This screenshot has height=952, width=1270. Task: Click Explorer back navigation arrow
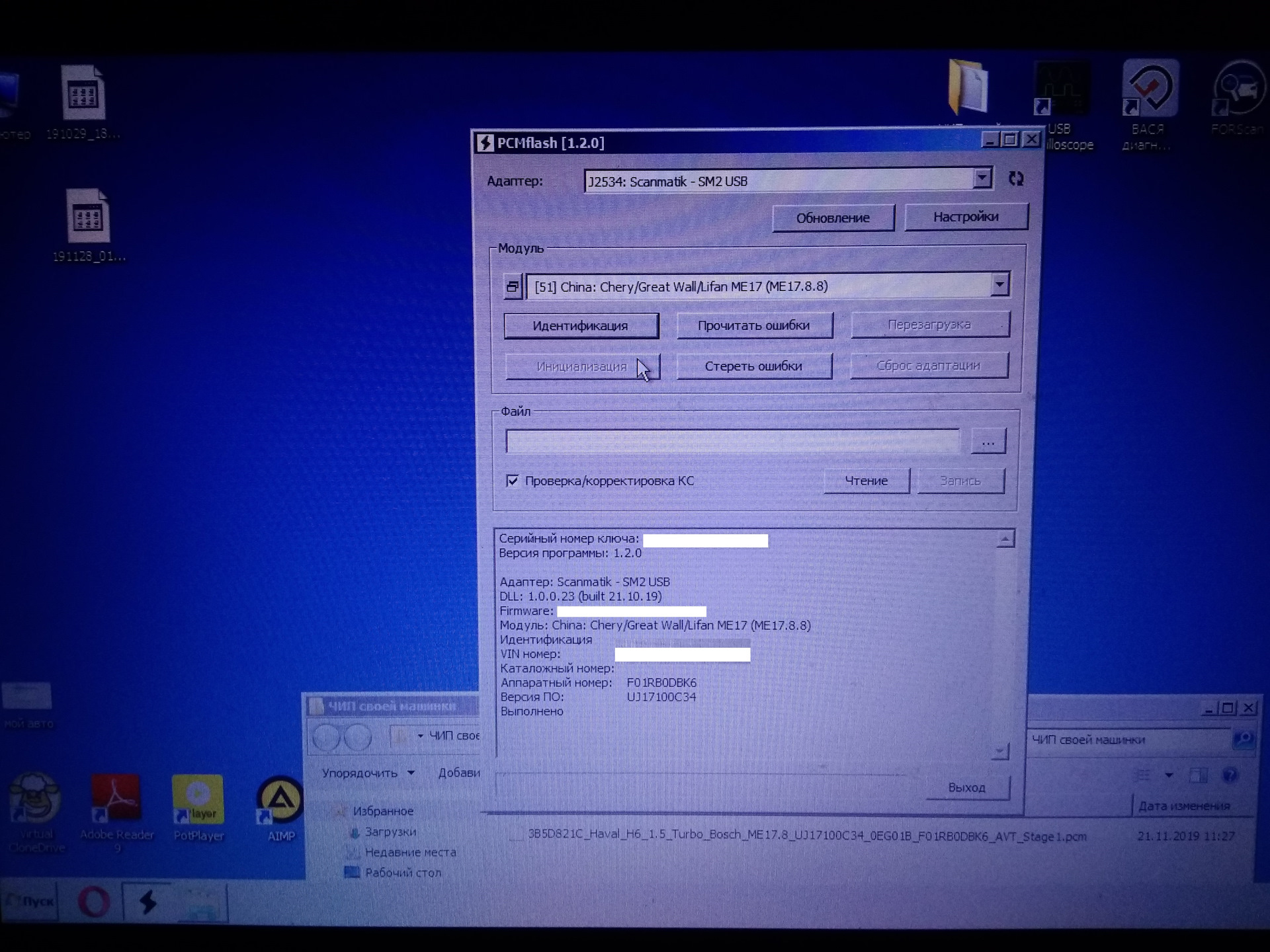click(x=326, y=736)
